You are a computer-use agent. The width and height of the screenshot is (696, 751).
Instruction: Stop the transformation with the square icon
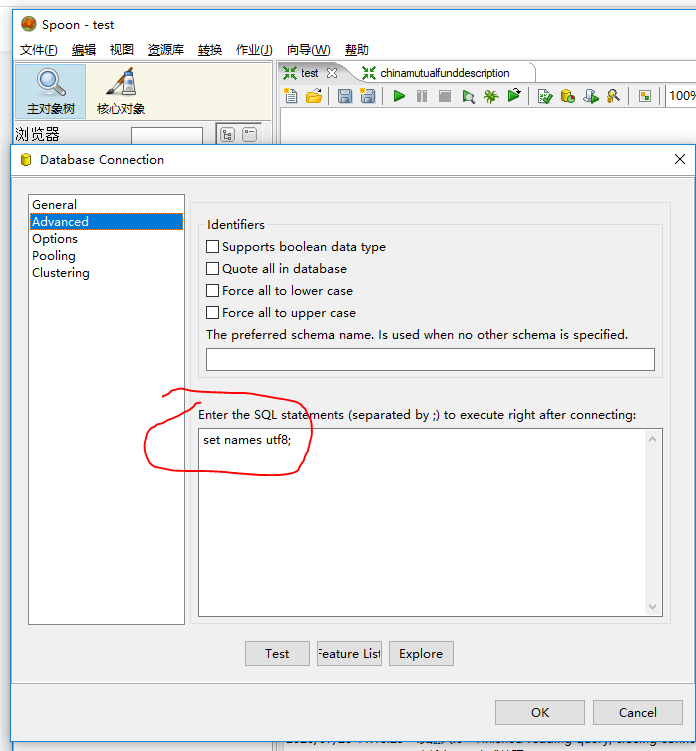[445, 96]
